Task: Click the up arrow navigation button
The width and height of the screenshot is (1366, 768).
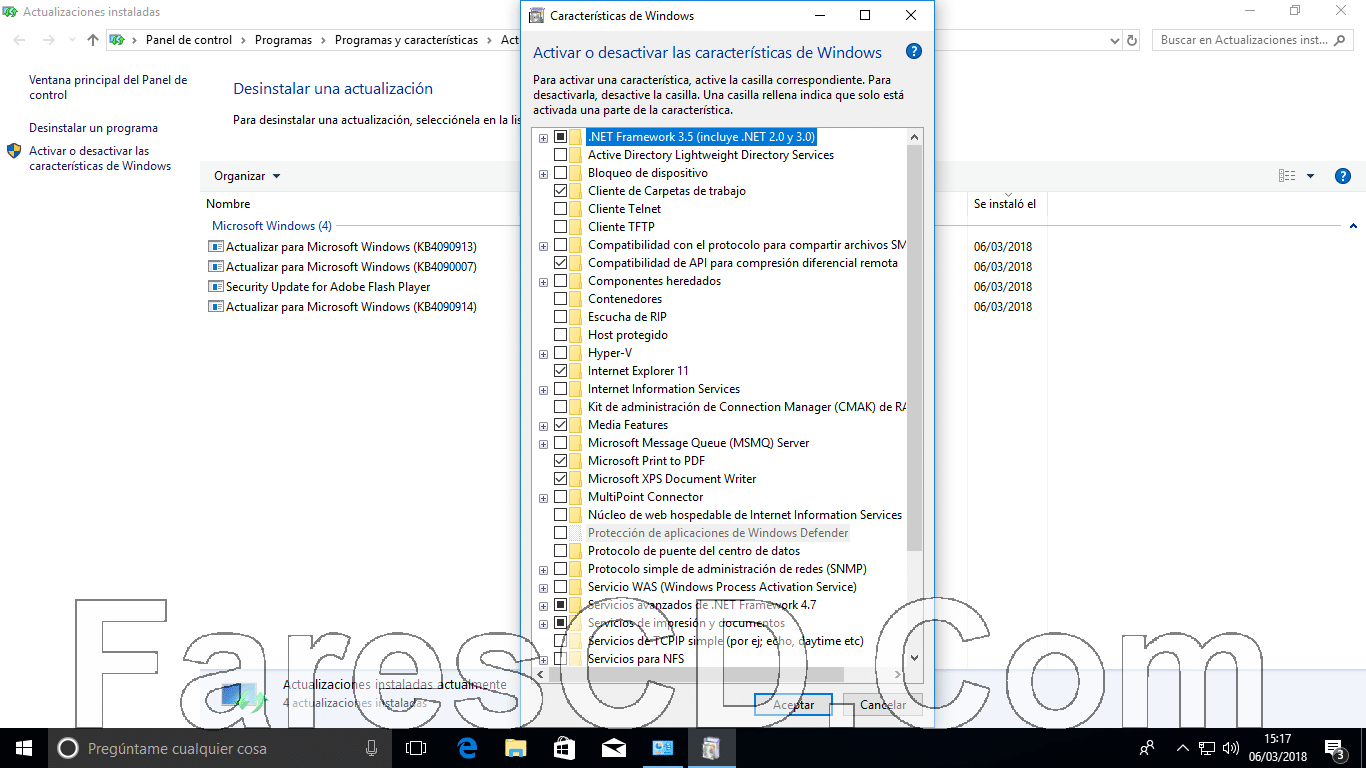Action: click(x=93, y=40)
